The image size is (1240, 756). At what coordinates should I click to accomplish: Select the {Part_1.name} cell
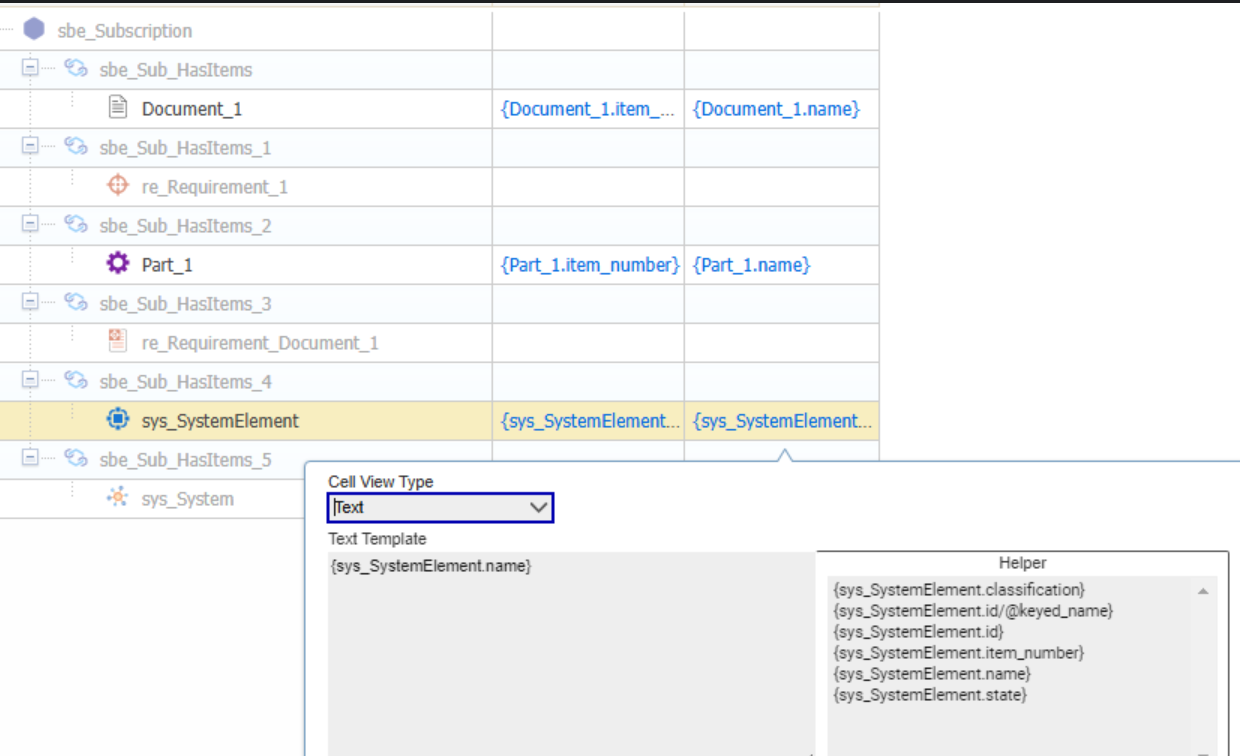click(x=751, y=265)
